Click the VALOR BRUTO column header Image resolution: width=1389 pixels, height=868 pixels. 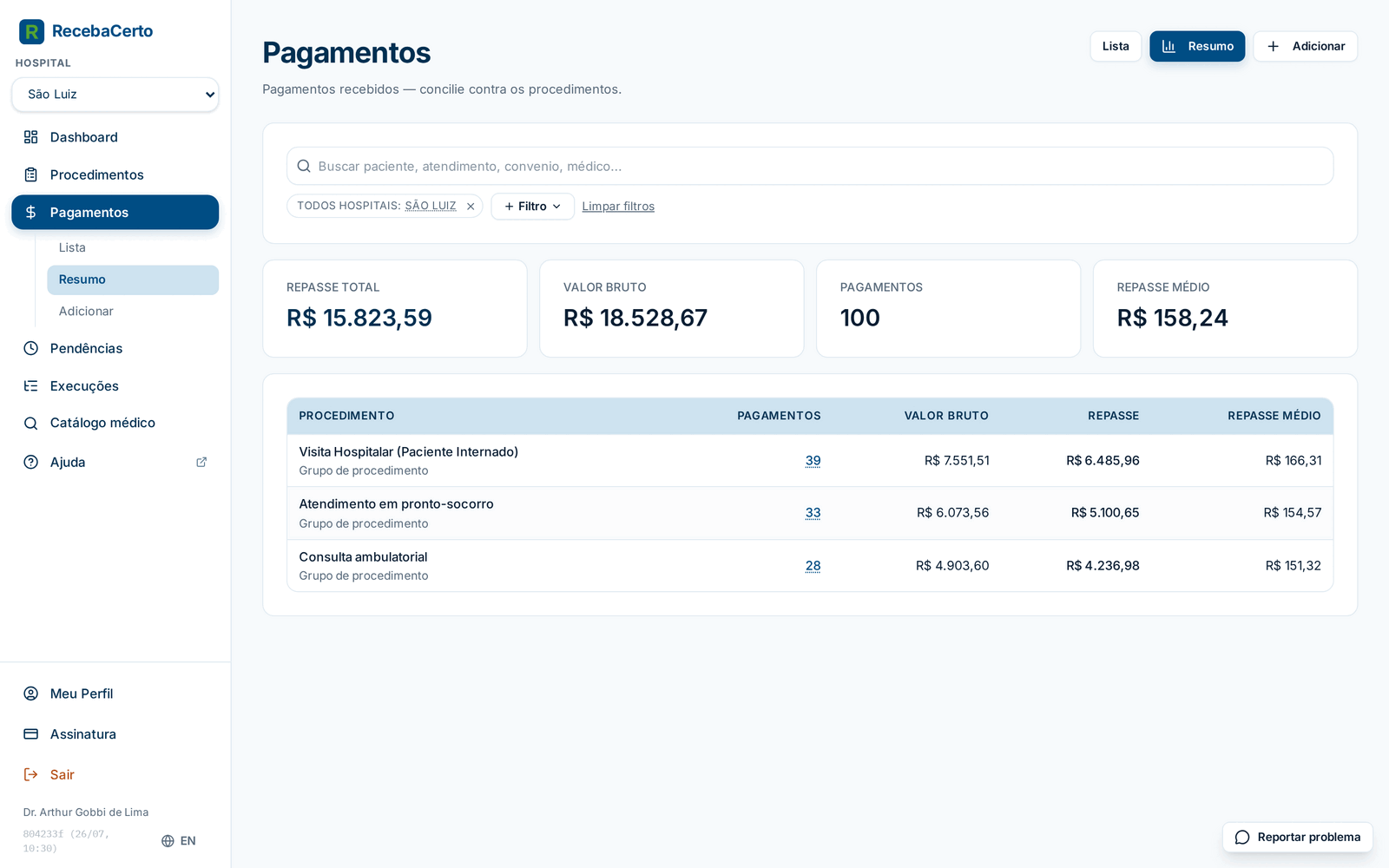[x=946, y=416]
